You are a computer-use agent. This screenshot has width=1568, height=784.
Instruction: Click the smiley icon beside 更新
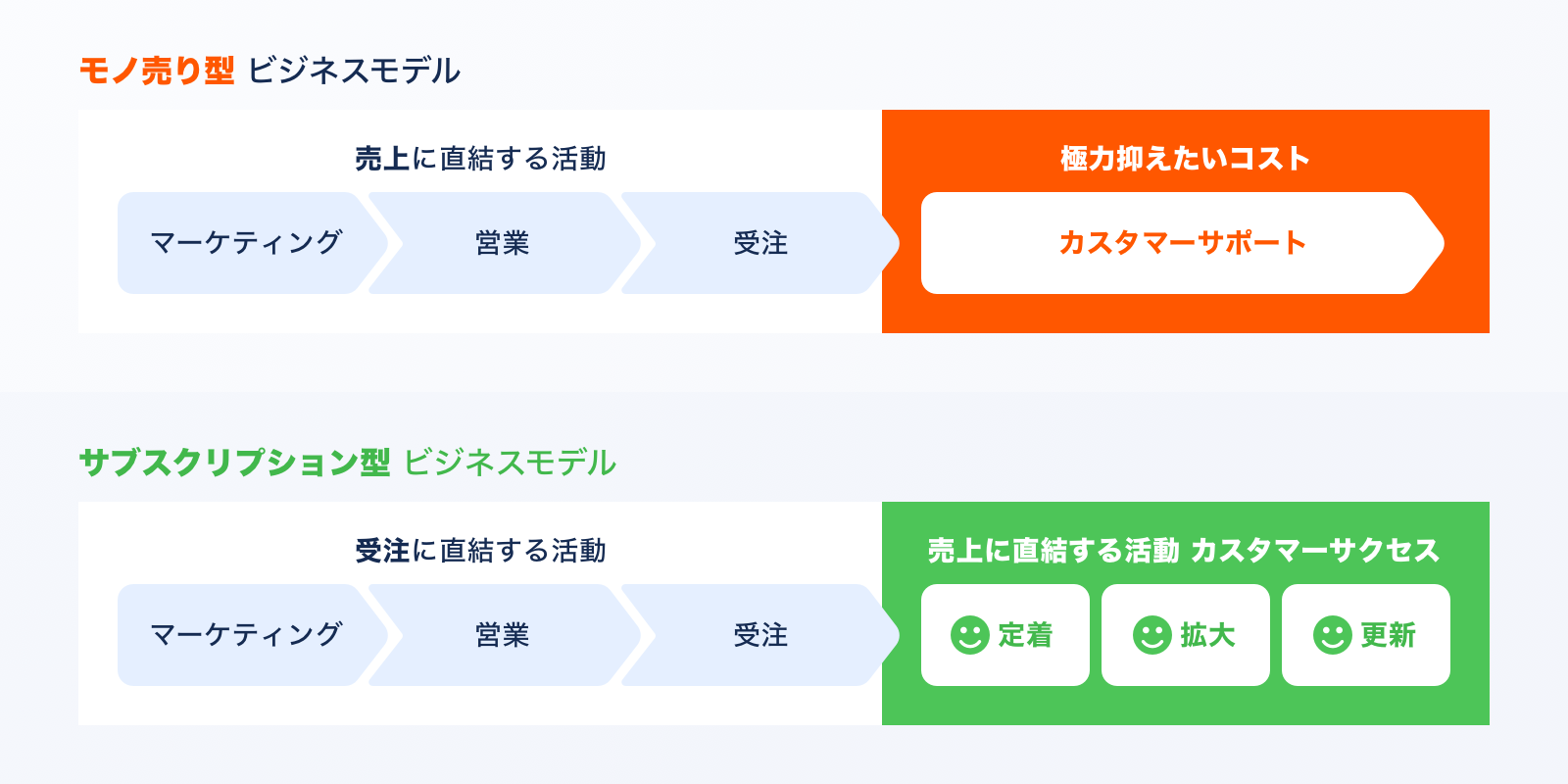point(1332,635)
